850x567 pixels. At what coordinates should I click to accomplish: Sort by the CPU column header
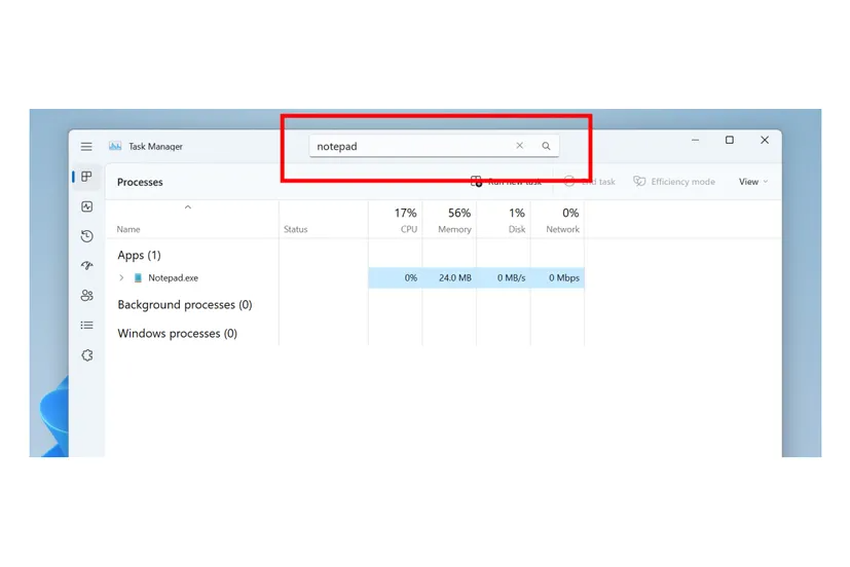click(x=406, y=220)
